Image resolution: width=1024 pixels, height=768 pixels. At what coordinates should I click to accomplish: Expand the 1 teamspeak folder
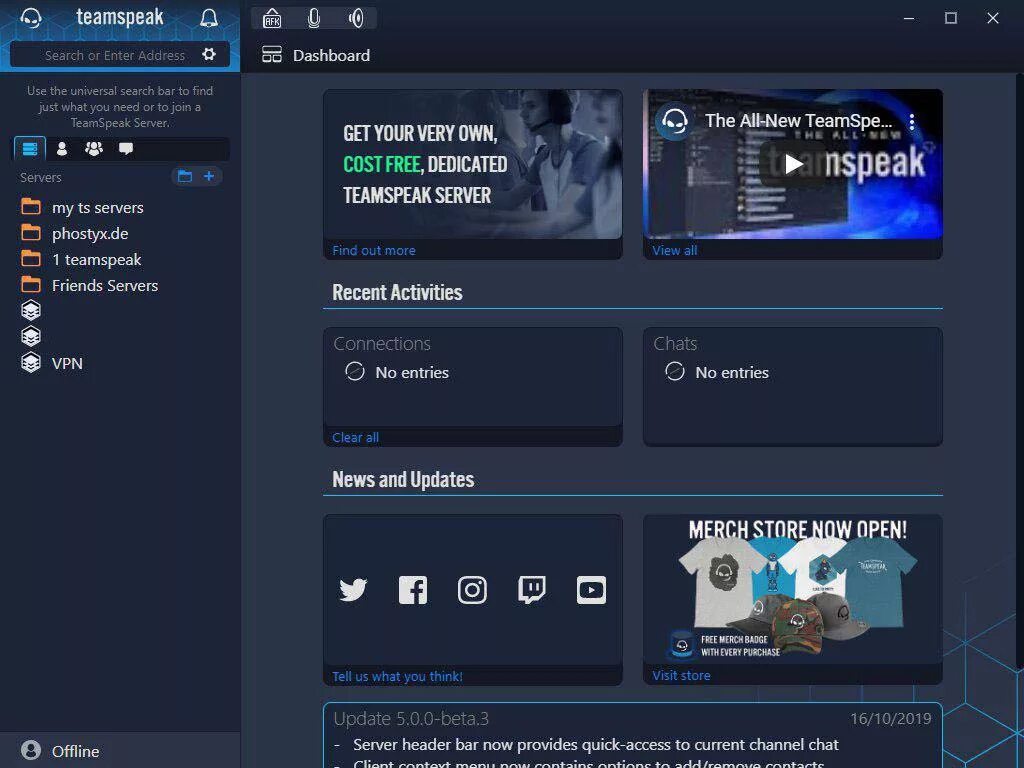point(31,259)
